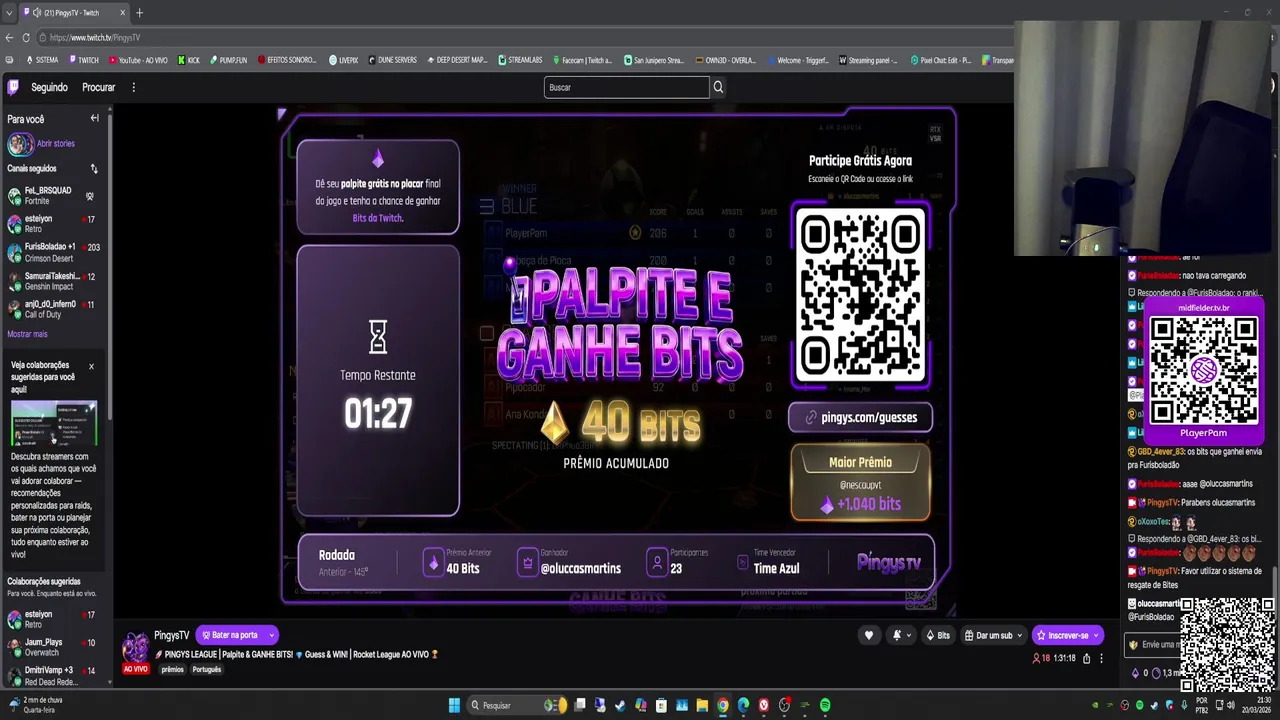Open the three-dot menu beside Procurar
Image resolution: width=1280 pixels, height=720 pixels.
[x=133, y=87]
